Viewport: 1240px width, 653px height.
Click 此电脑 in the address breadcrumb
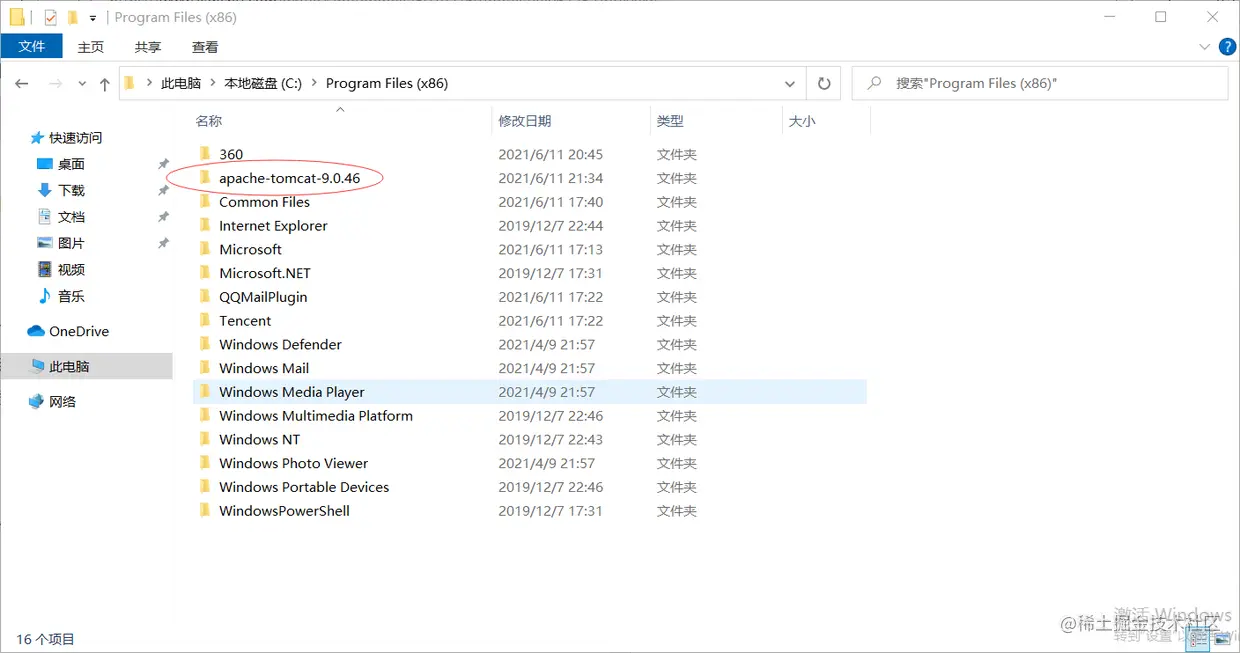point(181,84)
